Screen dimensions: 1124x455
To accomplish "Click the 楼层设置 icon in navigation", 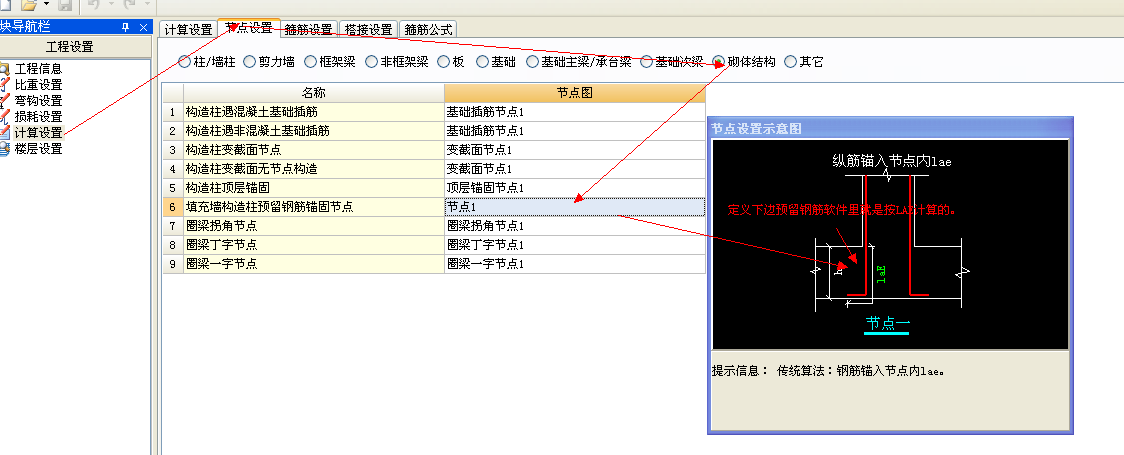I will coord(4,148).
